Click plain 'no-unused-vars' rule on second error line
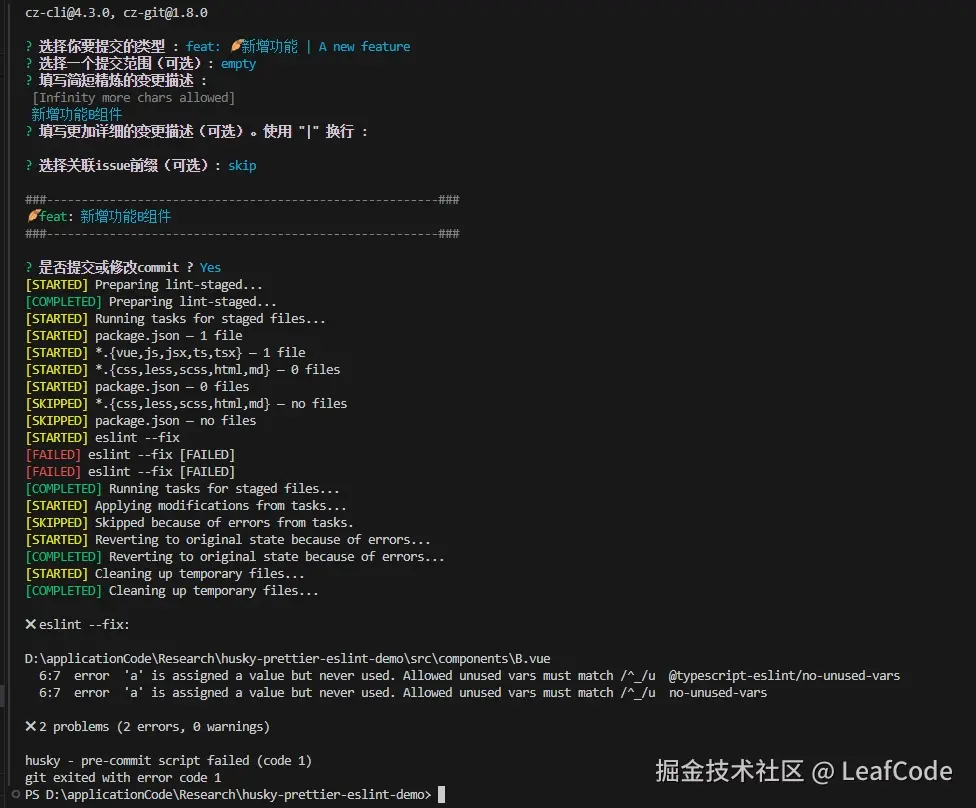 [718, 692]
